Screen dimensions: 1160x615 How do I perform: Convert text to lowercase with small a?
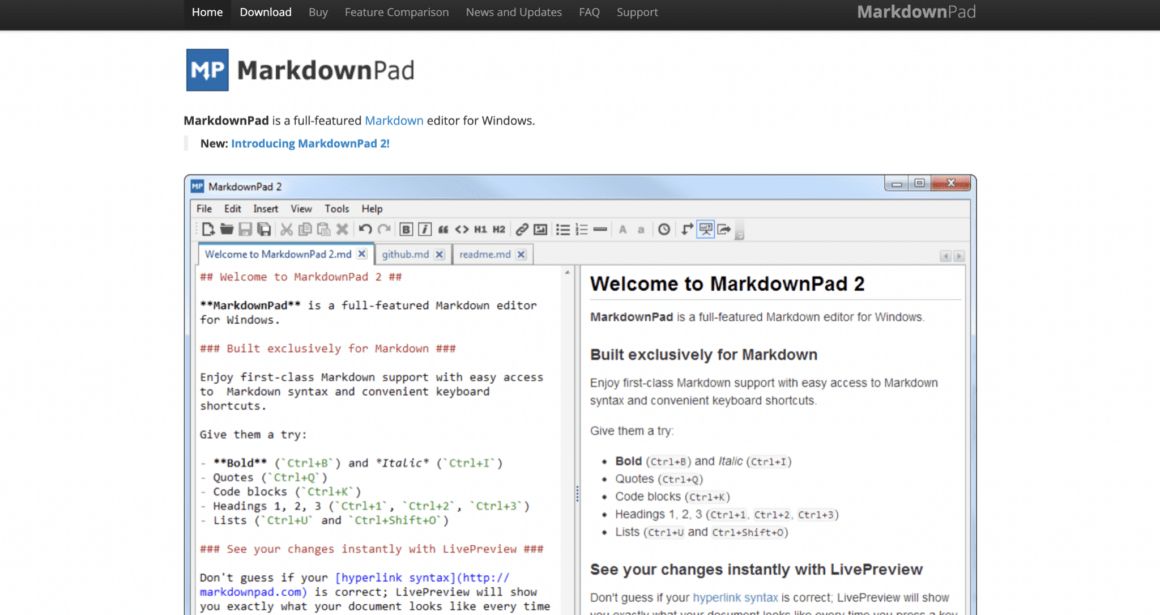pyautogui.click(x=641, y=229)
